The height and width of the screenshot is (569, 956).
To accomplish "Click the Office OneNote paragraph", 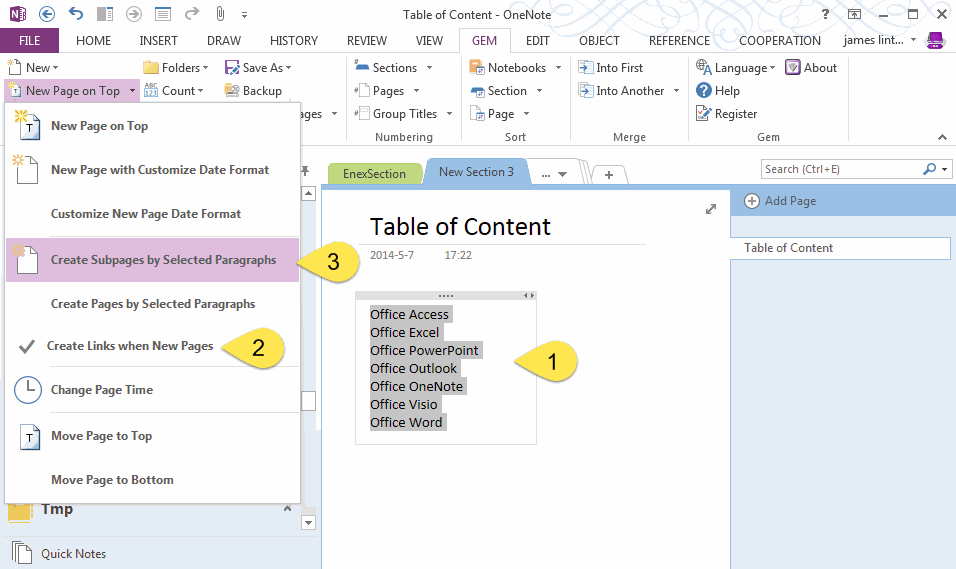I will coord(416,386).
